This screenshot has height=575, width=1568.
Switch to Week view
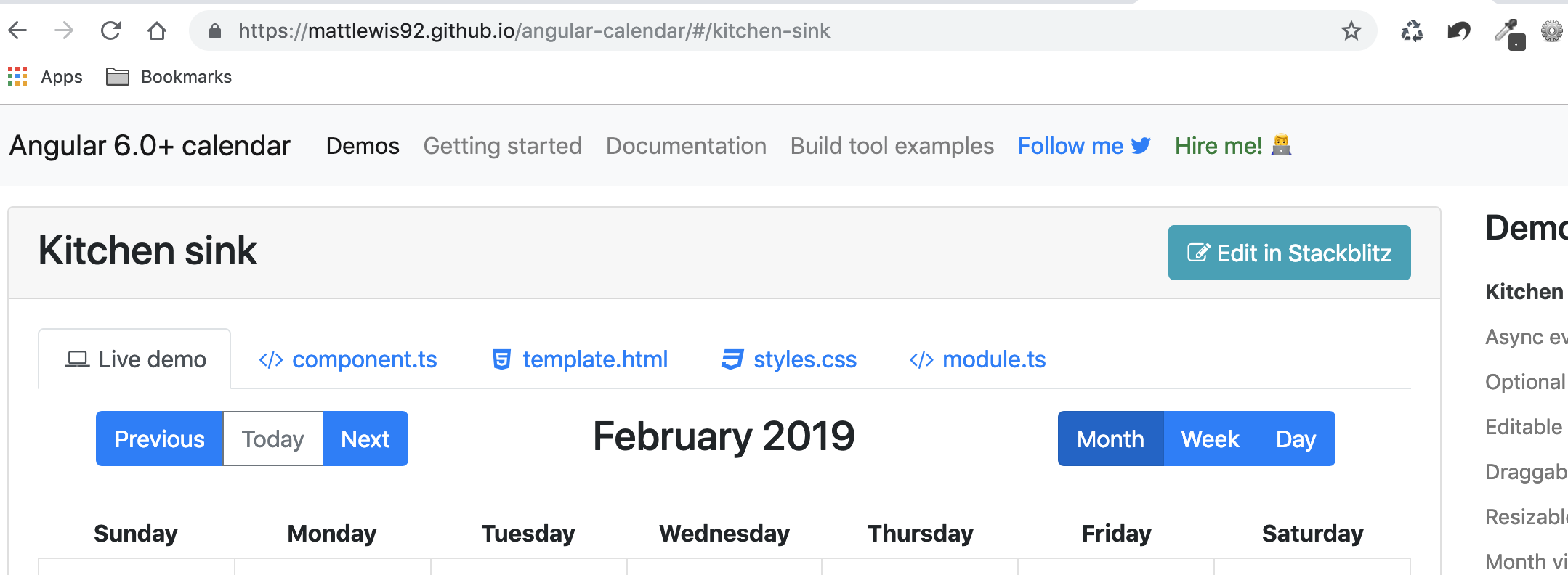coord(1210,439)
